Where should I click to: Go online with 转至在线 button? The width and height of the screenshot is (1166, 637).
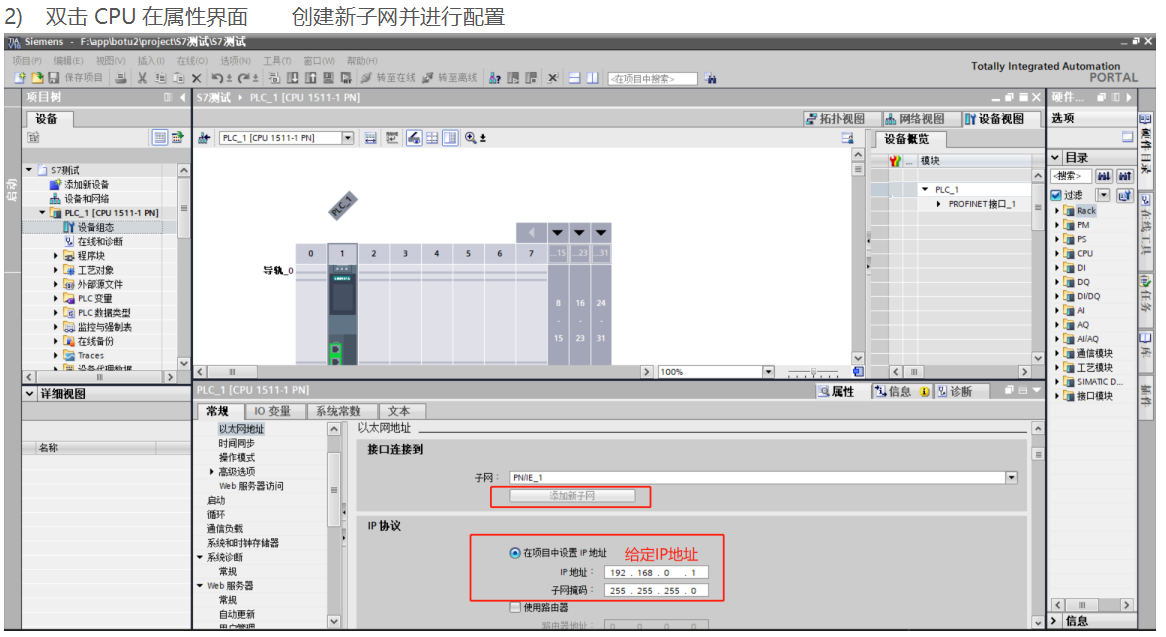pos(388,78)
